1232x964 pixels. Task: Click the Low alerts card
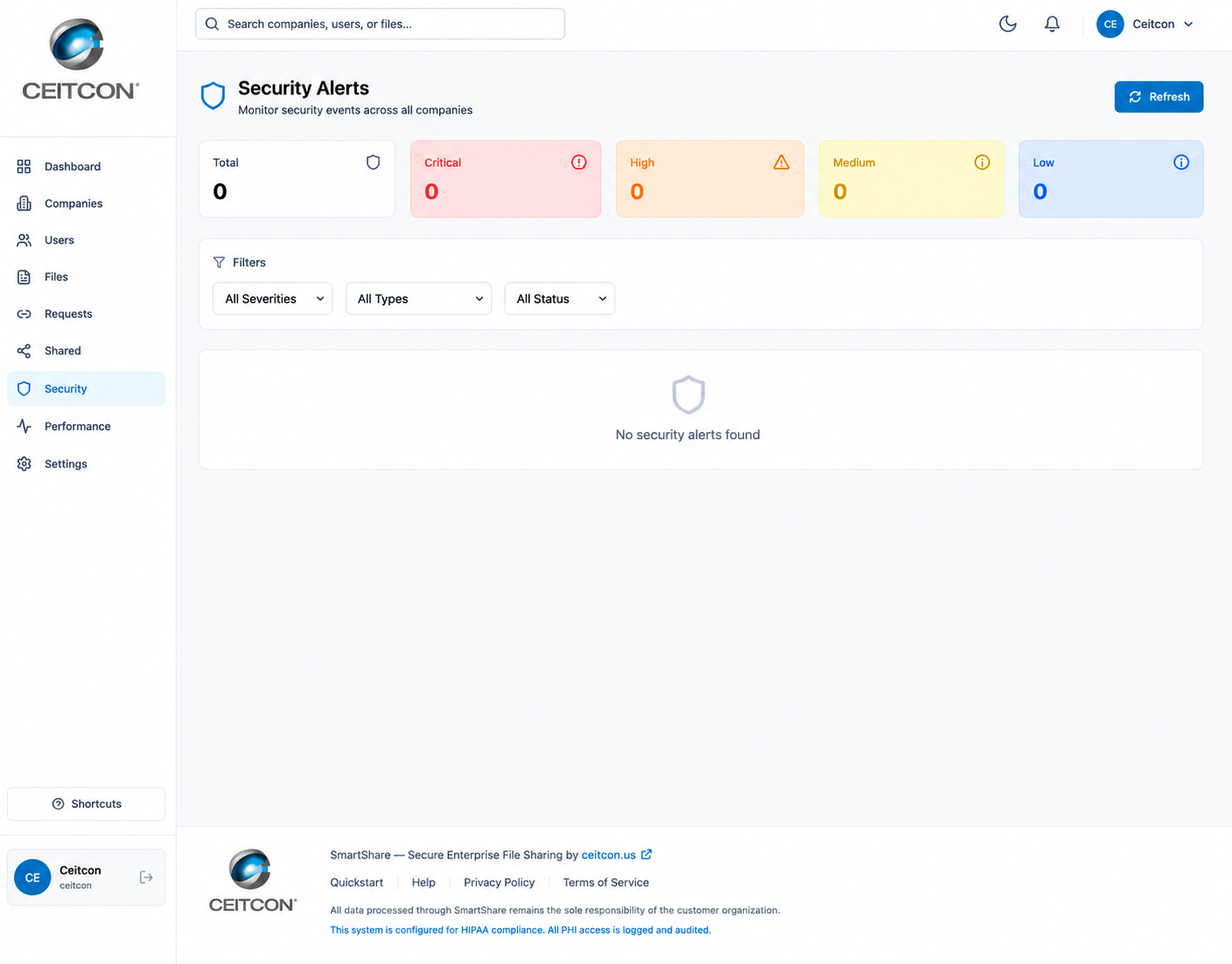click(x=1111, y=179)
